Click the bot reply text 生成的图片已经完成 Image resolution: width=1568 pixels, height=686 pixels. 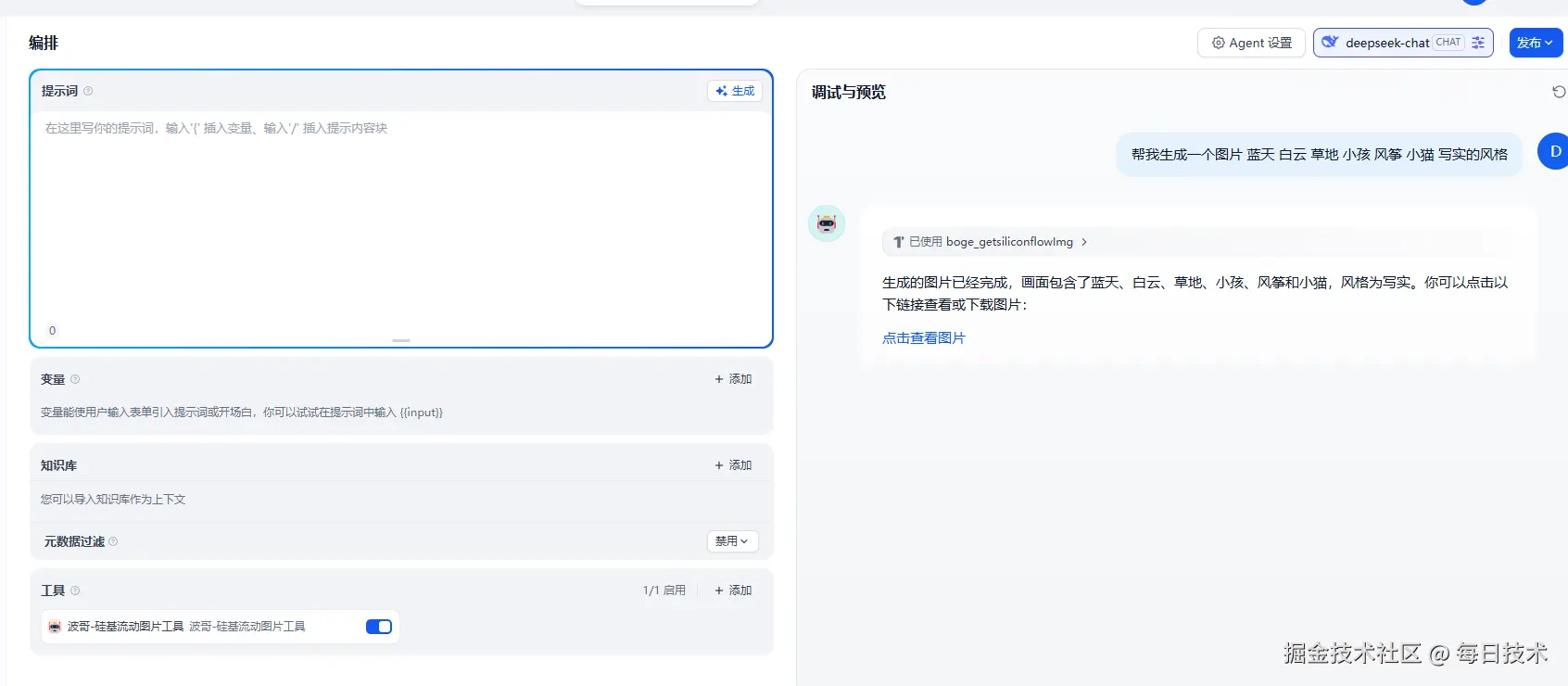(x=1195, y=293)
